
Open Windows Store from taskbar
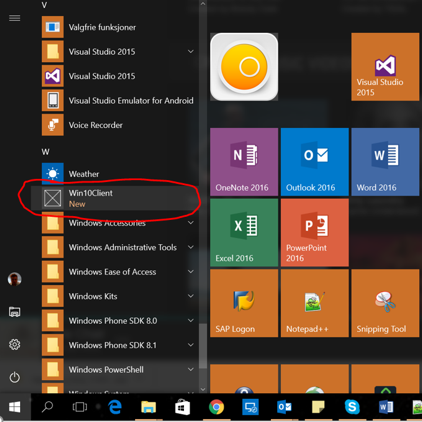click(182, 407)
